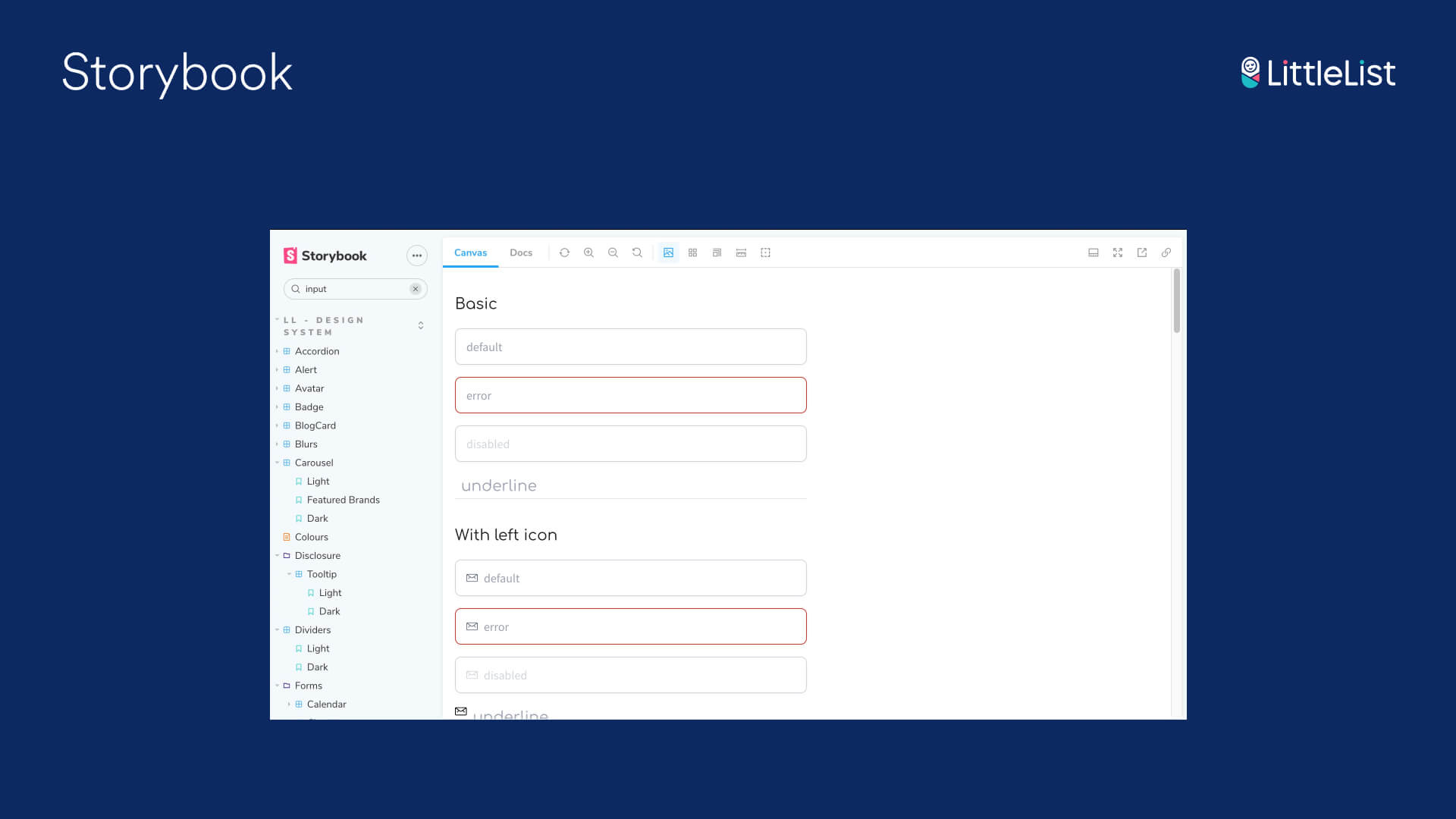The width and height of the screenshot is (1456, 819).
Task: Click the left-icon error input field
Action: point(630,626)
